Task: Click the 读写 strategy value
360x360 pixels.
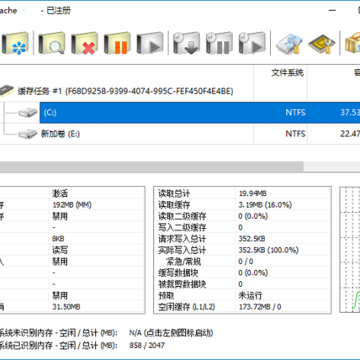Action: click(x=60, y=250)
